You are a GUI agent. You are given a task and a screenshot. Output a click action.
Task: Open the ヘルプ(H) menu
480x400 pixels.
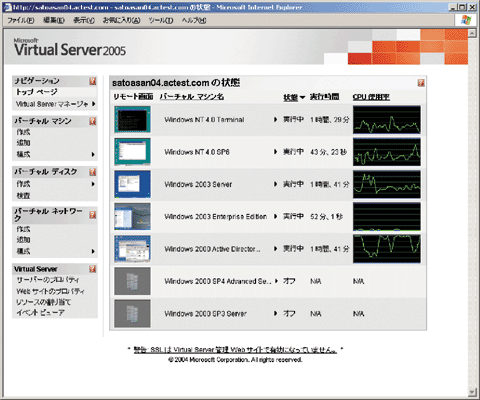tap(194, 21)
